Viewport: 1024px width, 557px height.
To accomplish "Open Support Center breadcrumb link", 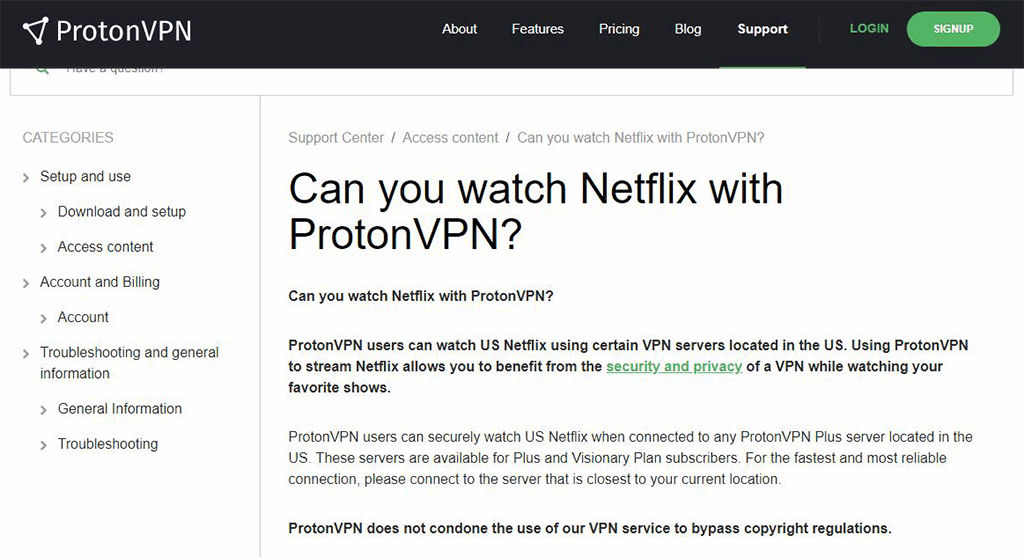I will point(336,138).
